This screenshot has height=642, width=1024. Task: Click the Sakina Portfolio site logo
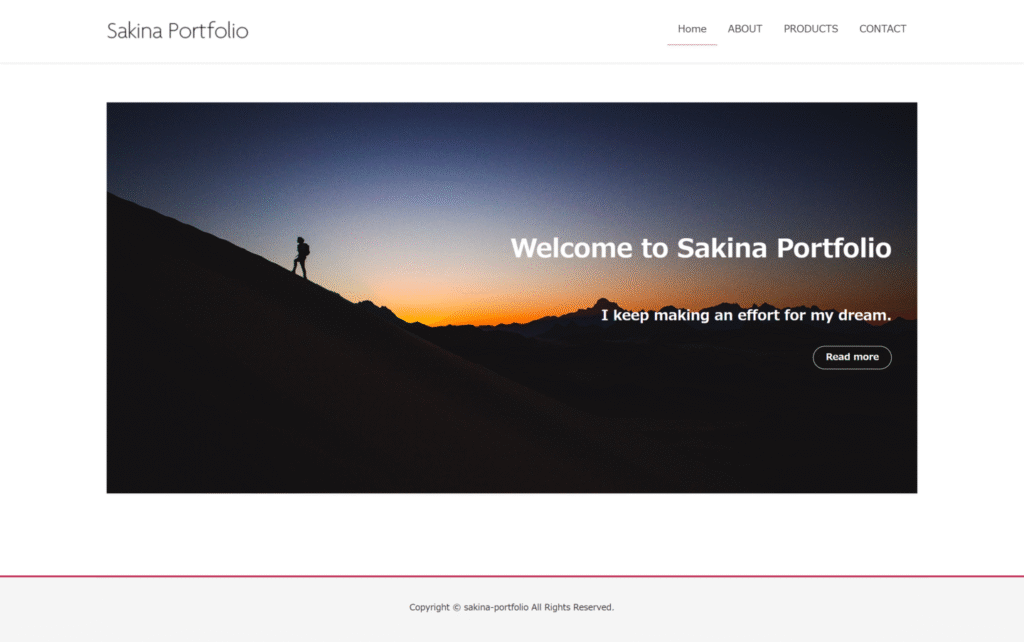178,31
